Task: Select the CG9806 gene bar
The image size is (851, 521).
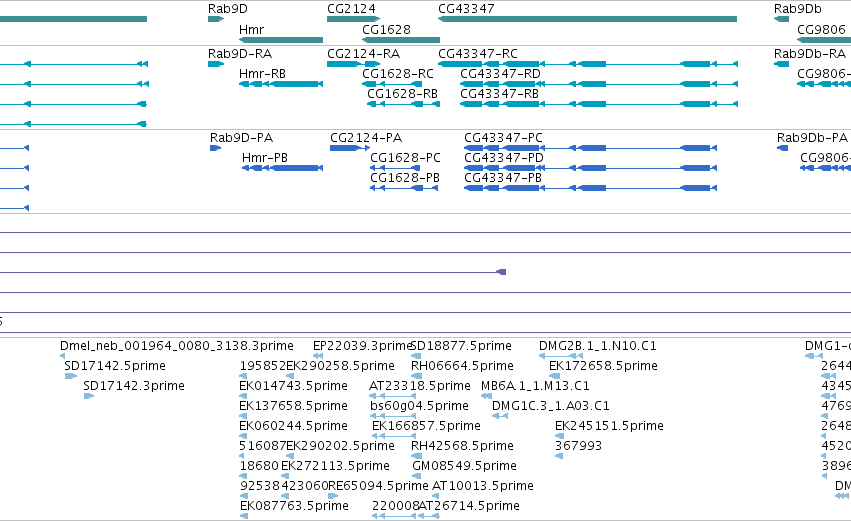Action: 824,40
